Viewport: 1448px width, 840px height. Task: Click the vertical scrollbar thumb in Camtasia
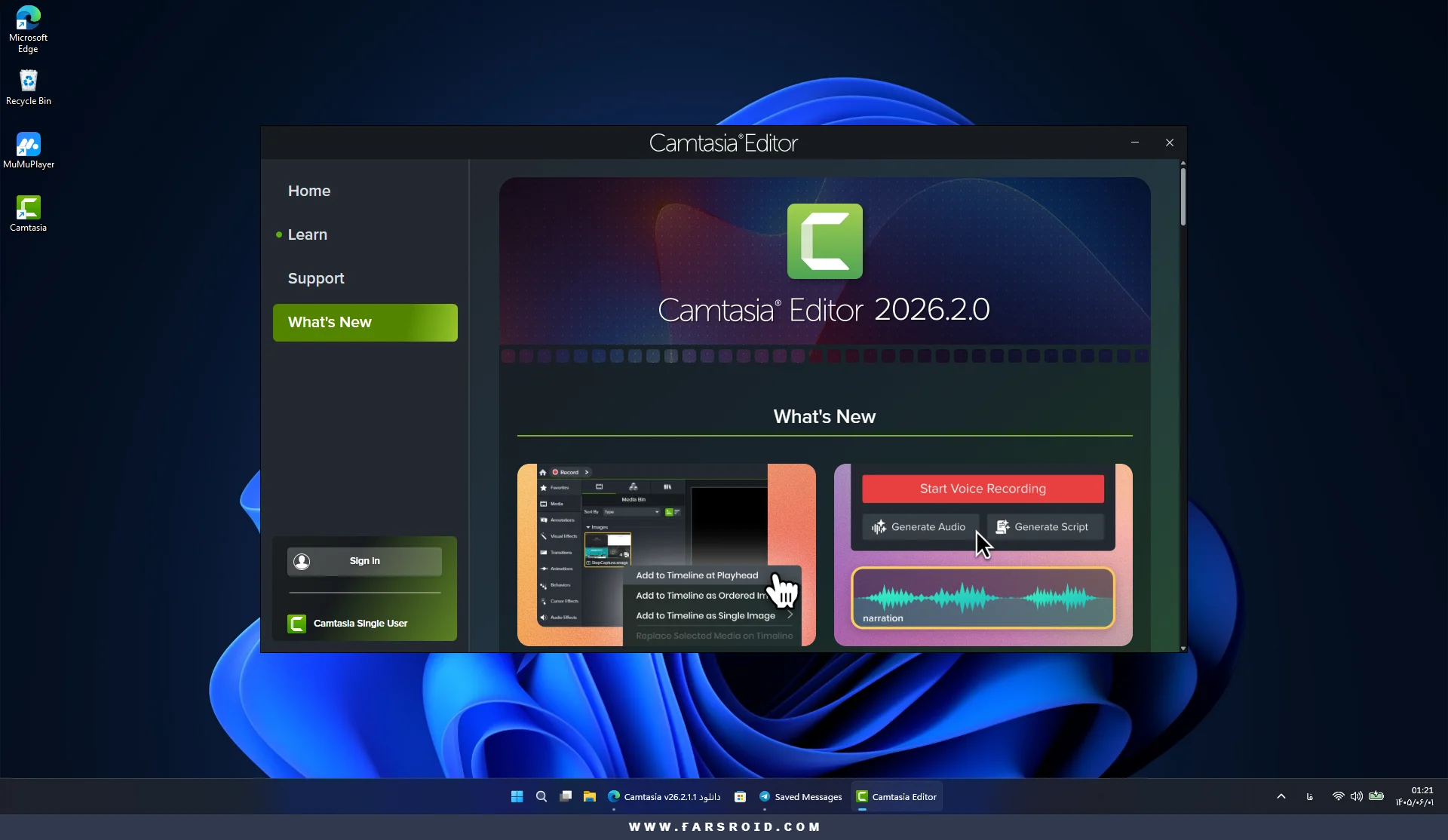point(1183,196)
